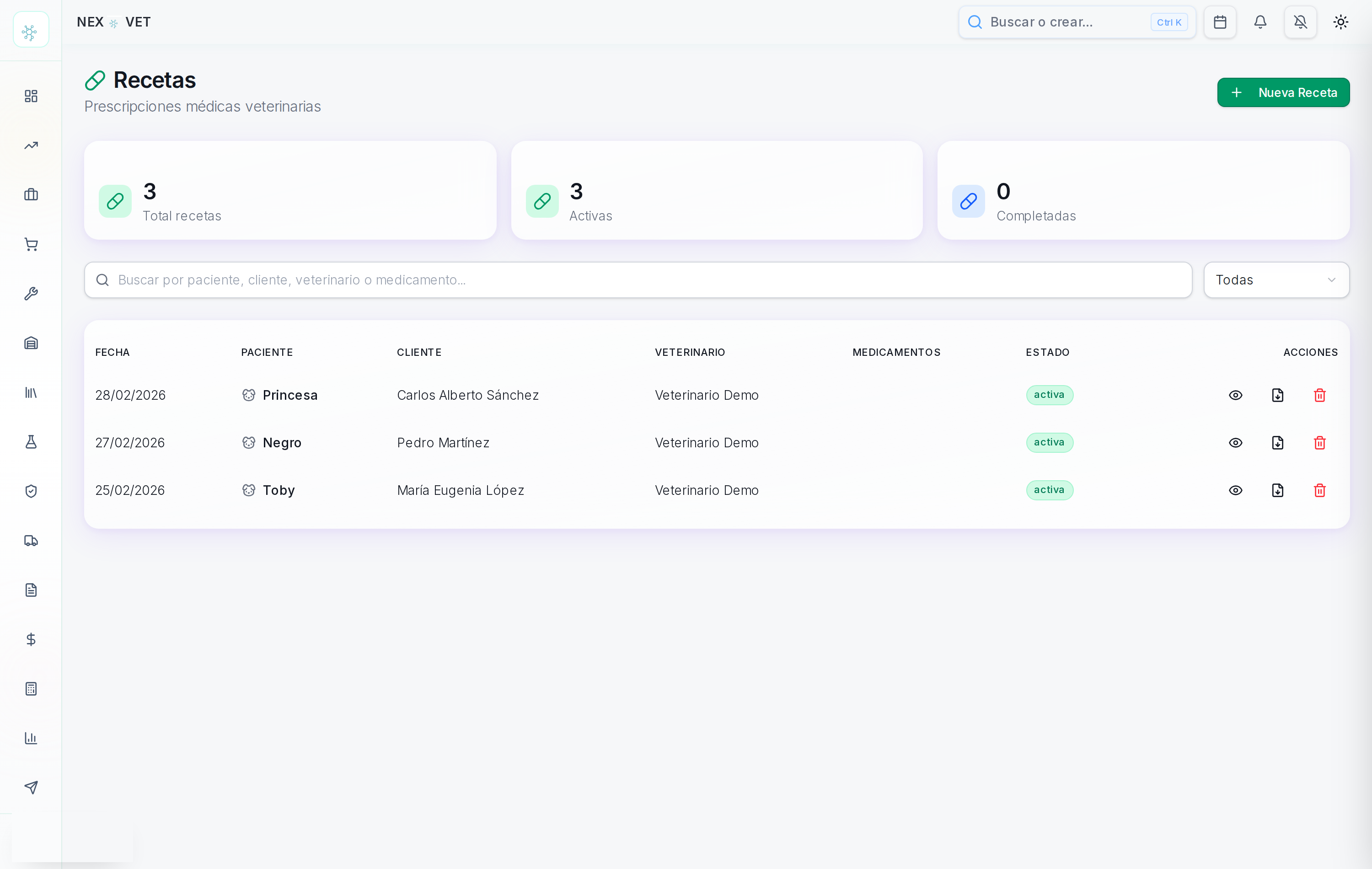Expand the Todas status filter dropdown
Screen dimensions: 1372x869
point(1276,280)
